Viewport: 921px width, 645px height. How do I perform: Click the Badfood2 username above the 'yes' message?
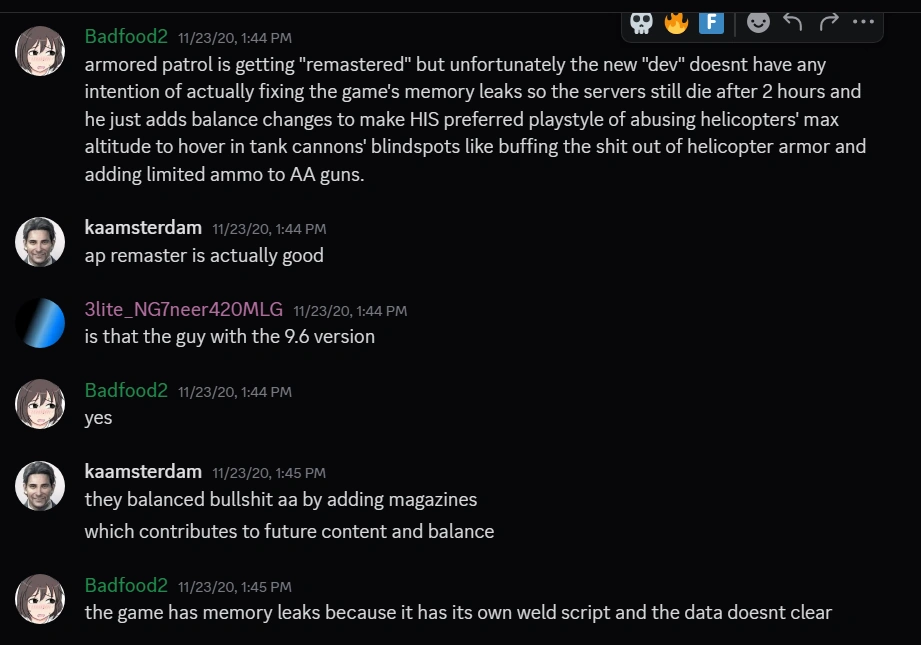(126, 390)
